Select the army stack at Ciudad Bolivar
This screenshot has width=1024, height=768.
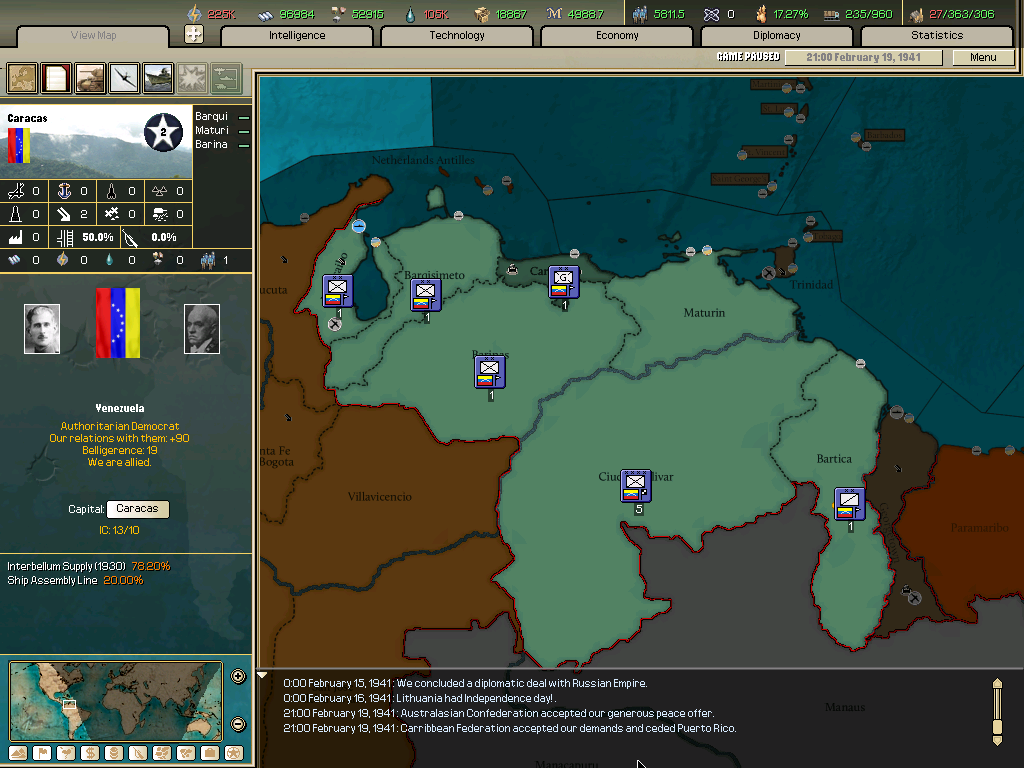click(x=634, y=485)
